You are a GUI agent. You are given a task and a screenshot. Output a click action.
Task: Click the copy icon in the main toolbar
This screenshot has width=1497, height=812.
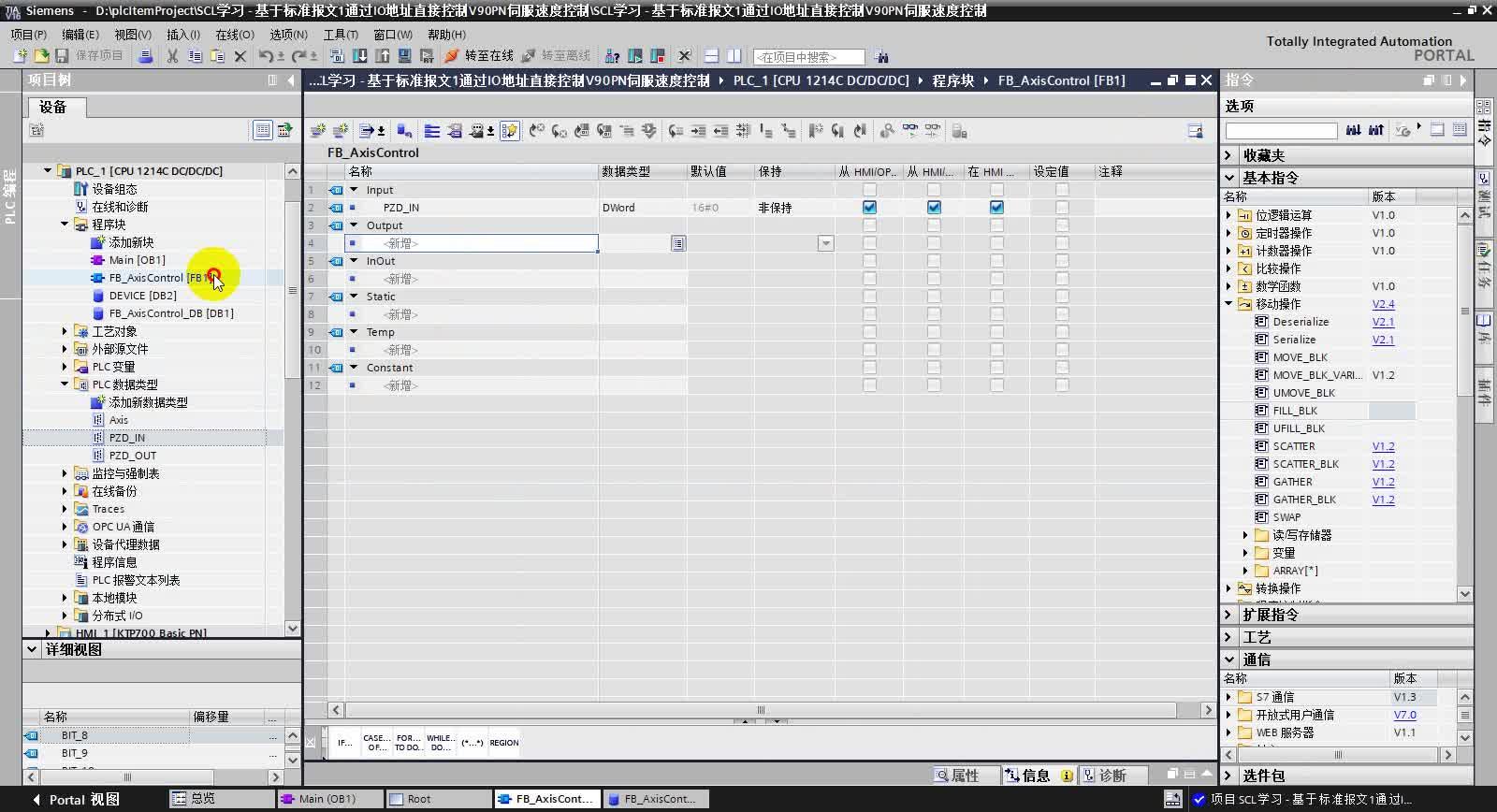(x=195, y=56)
